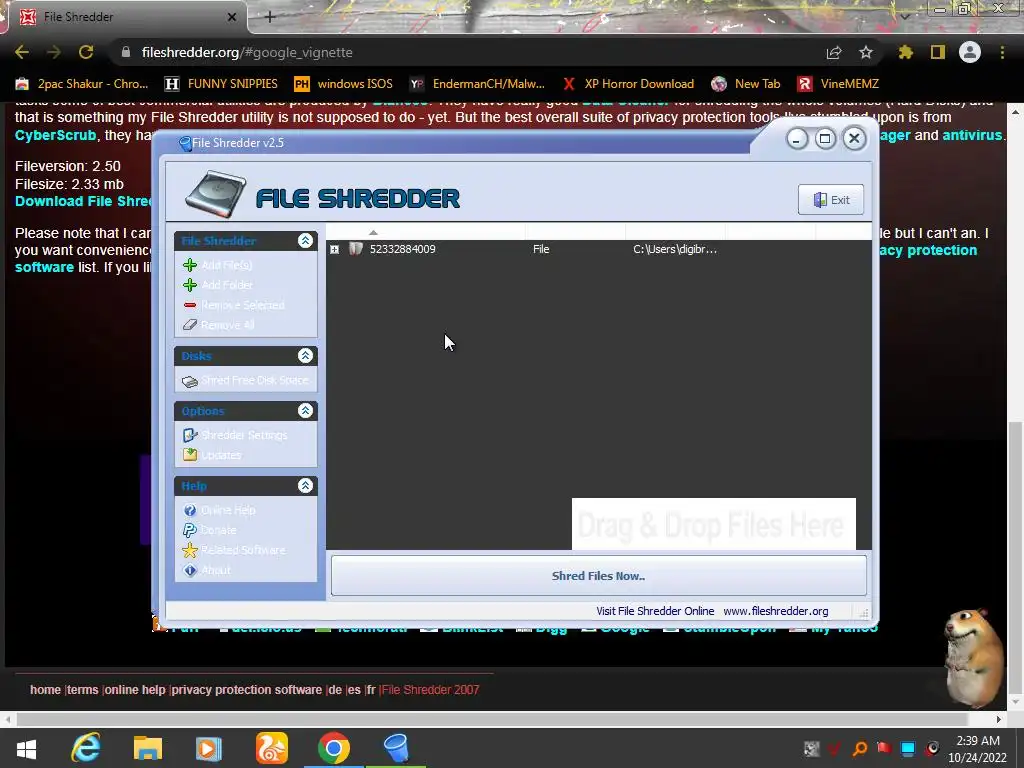Click the Updates package icon
The height and width of the screenshot is (768, 1024).
coord(190,455)
